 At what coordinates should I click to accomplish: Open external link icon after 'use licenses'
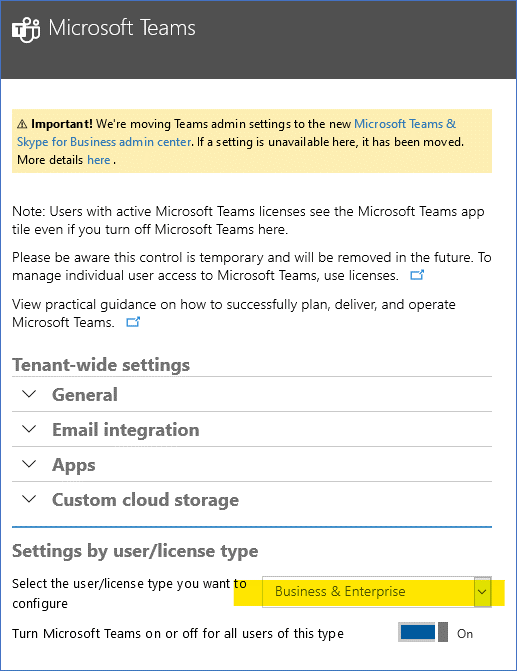coord(417,275)
